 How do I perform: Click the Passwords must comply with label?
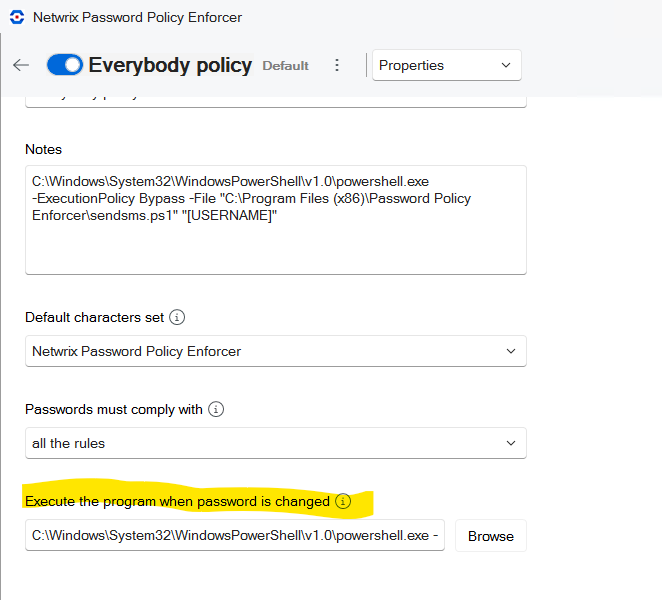114,409
